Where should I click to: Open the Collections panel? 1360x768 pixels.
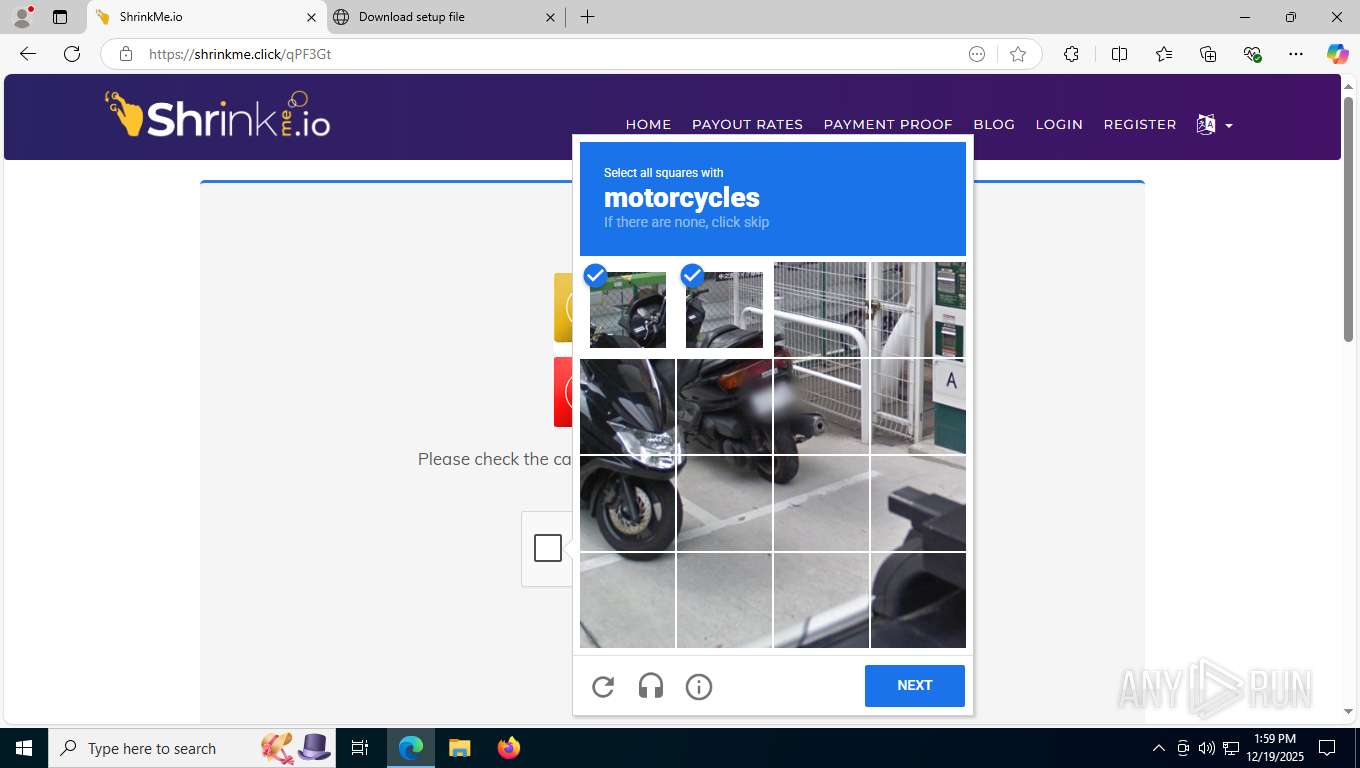pyautogui.click(x=1208, y=54)
